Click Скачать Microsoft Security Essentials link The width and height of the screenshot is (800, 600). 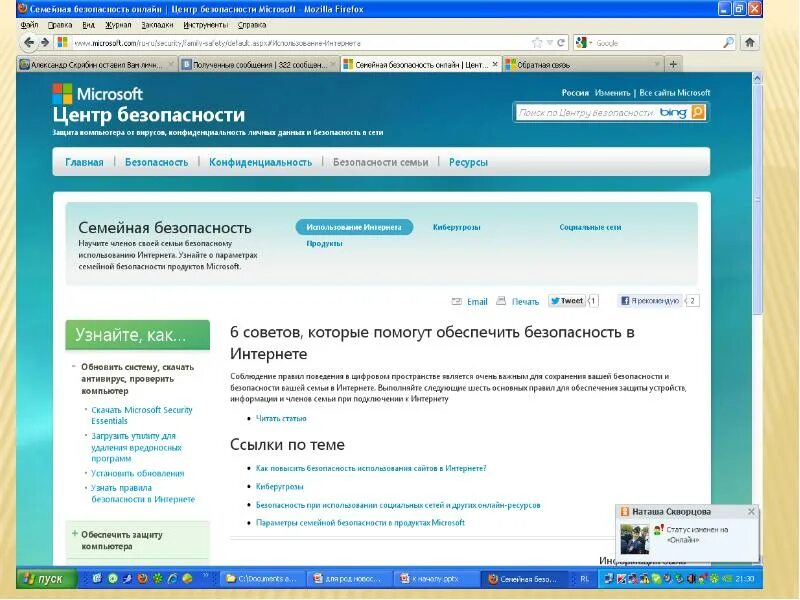[x=142, y=415]
